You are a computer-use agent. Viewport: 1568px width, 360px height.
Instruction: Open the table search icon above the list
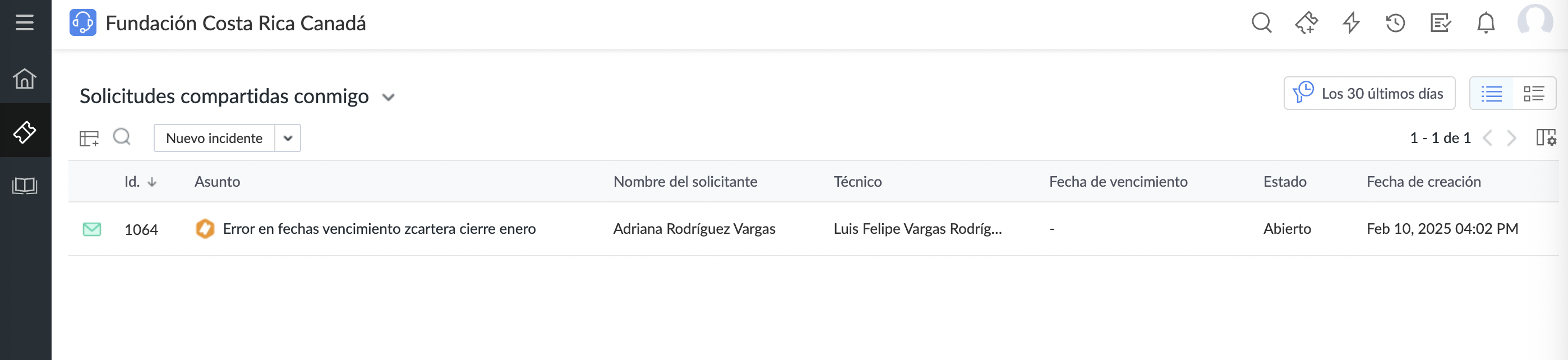[x=122, y=138]
